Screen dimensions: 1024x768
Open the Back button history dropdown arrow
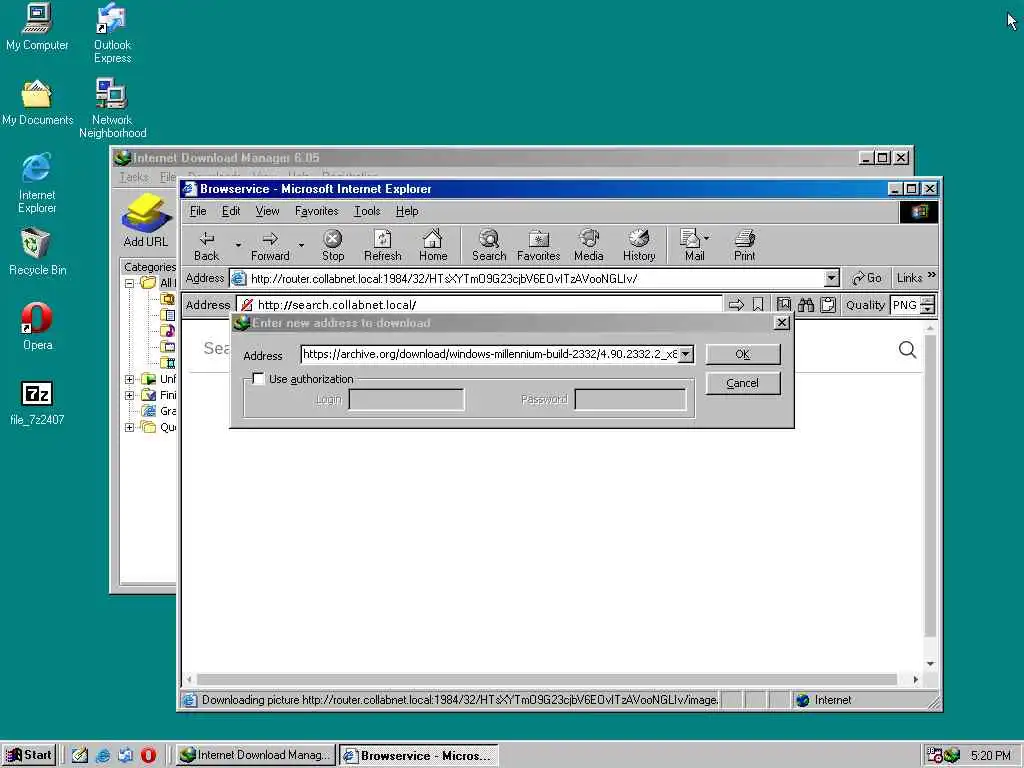coord(238,246)
